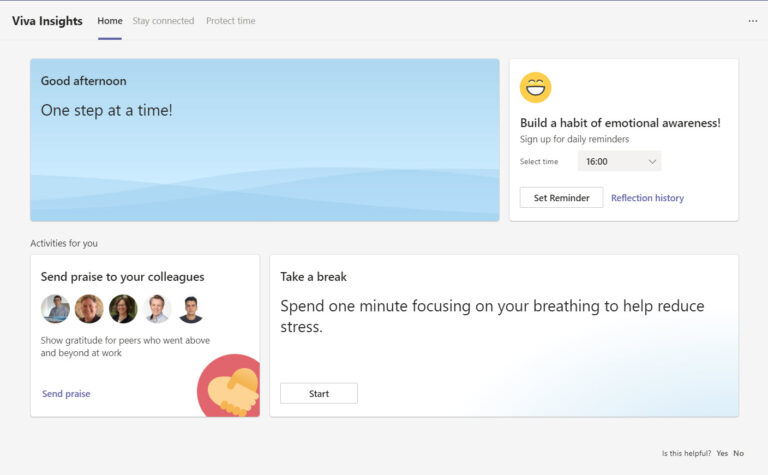Click the One step at a time! message
Viewport: 768px width, 475px height.
[106, 110]
